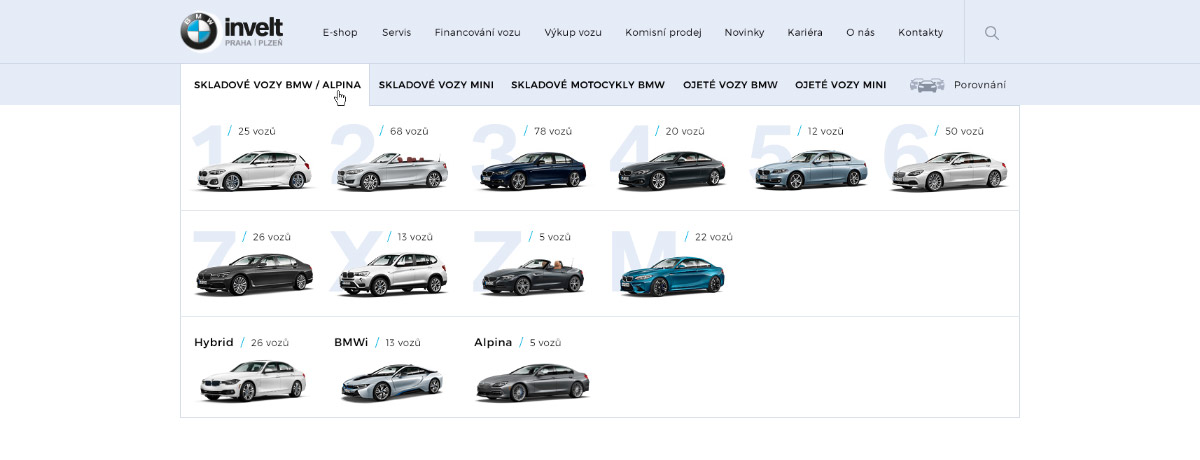The height and width of the screenshot is (460, 1200).
Task: Select Výkup vozu menu item
Action: [573, 33]
